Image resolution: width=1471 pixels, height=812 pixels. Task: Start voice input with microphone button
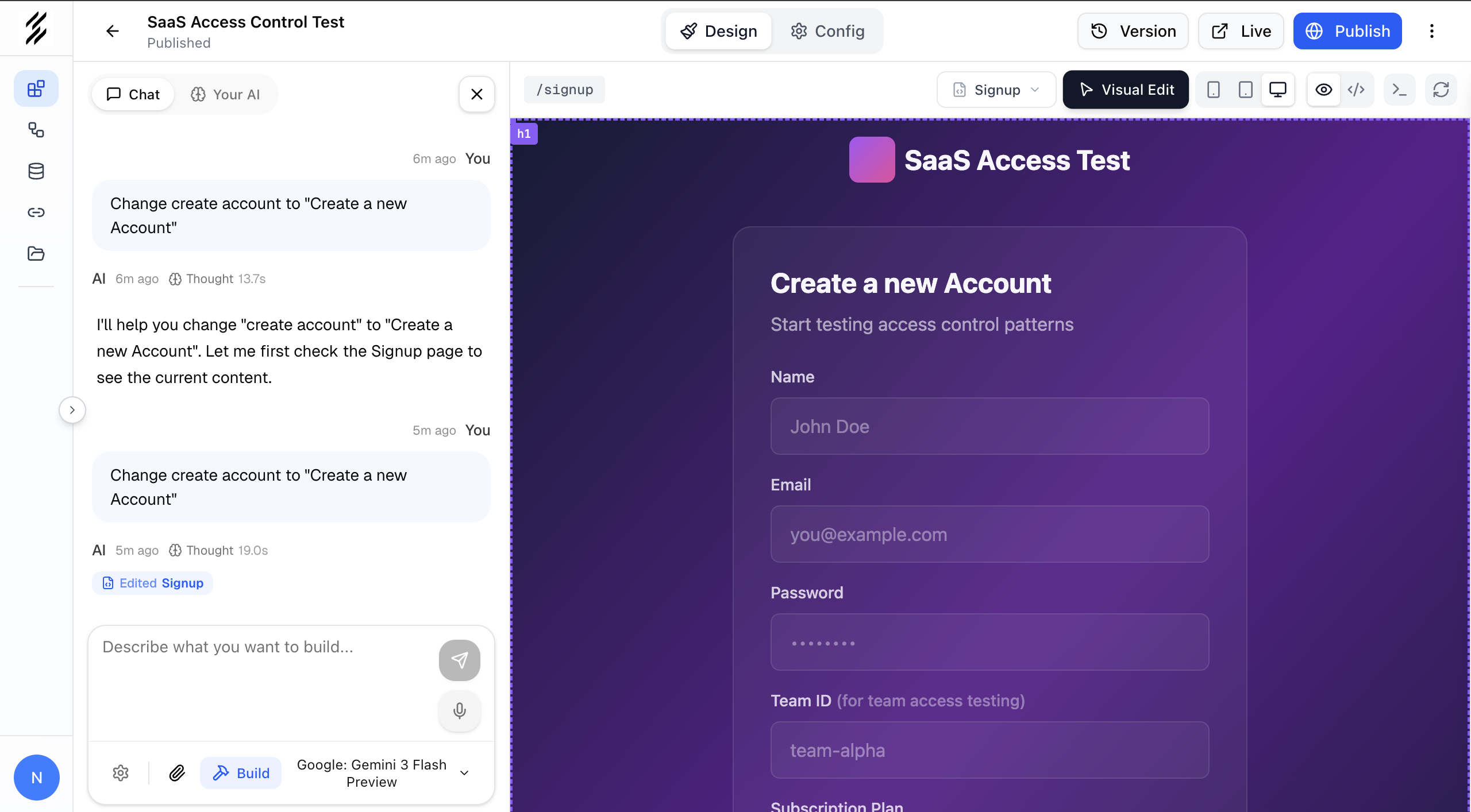(x=459, y=711)
